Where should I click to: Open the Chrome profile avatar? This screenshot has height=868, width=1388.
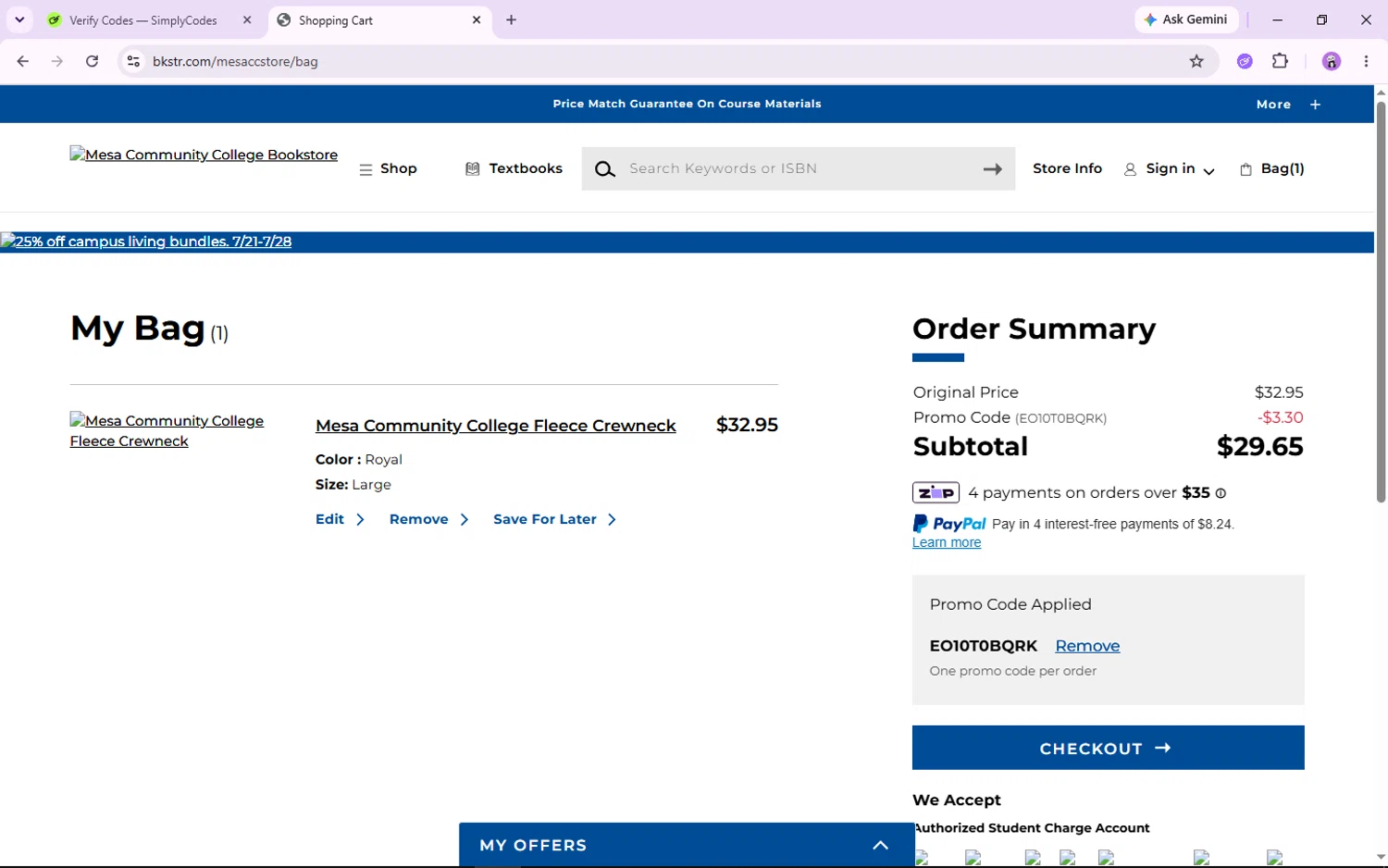click(1332, 61)
